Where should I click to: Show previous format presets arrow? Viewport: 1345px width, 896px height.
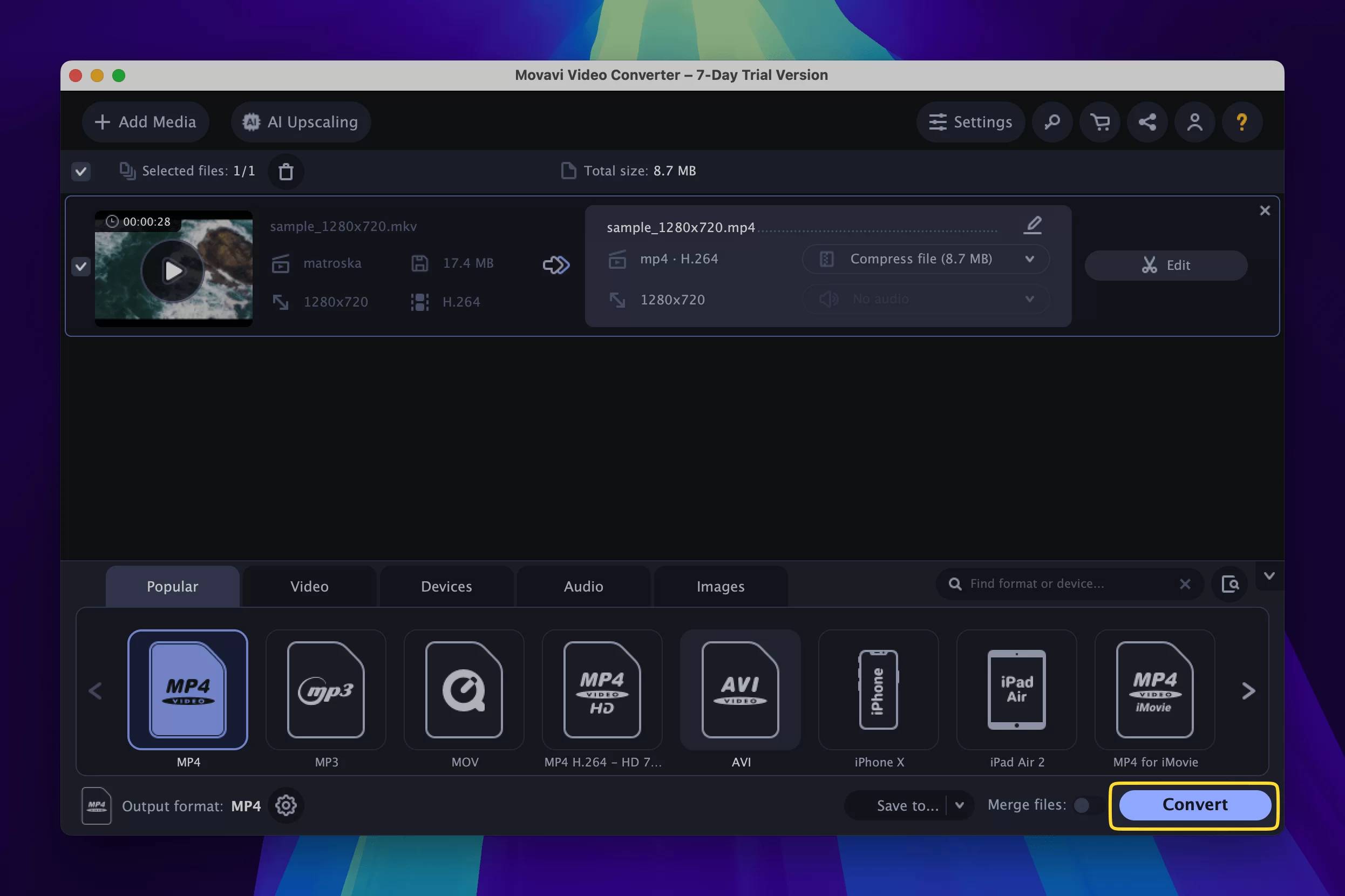96,691
